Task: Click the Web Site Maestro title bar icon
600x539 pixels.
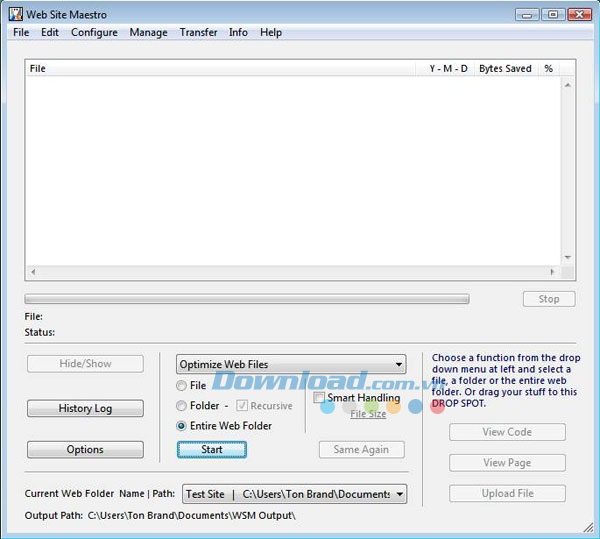Action: [16, 14]
